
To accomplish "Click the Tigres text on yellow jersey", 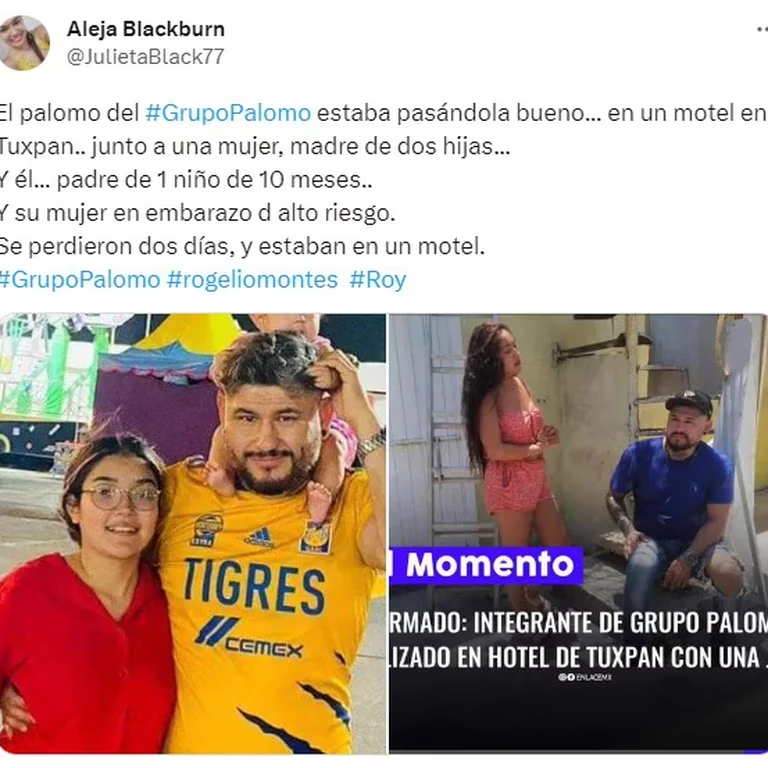I will coord(254,587).
